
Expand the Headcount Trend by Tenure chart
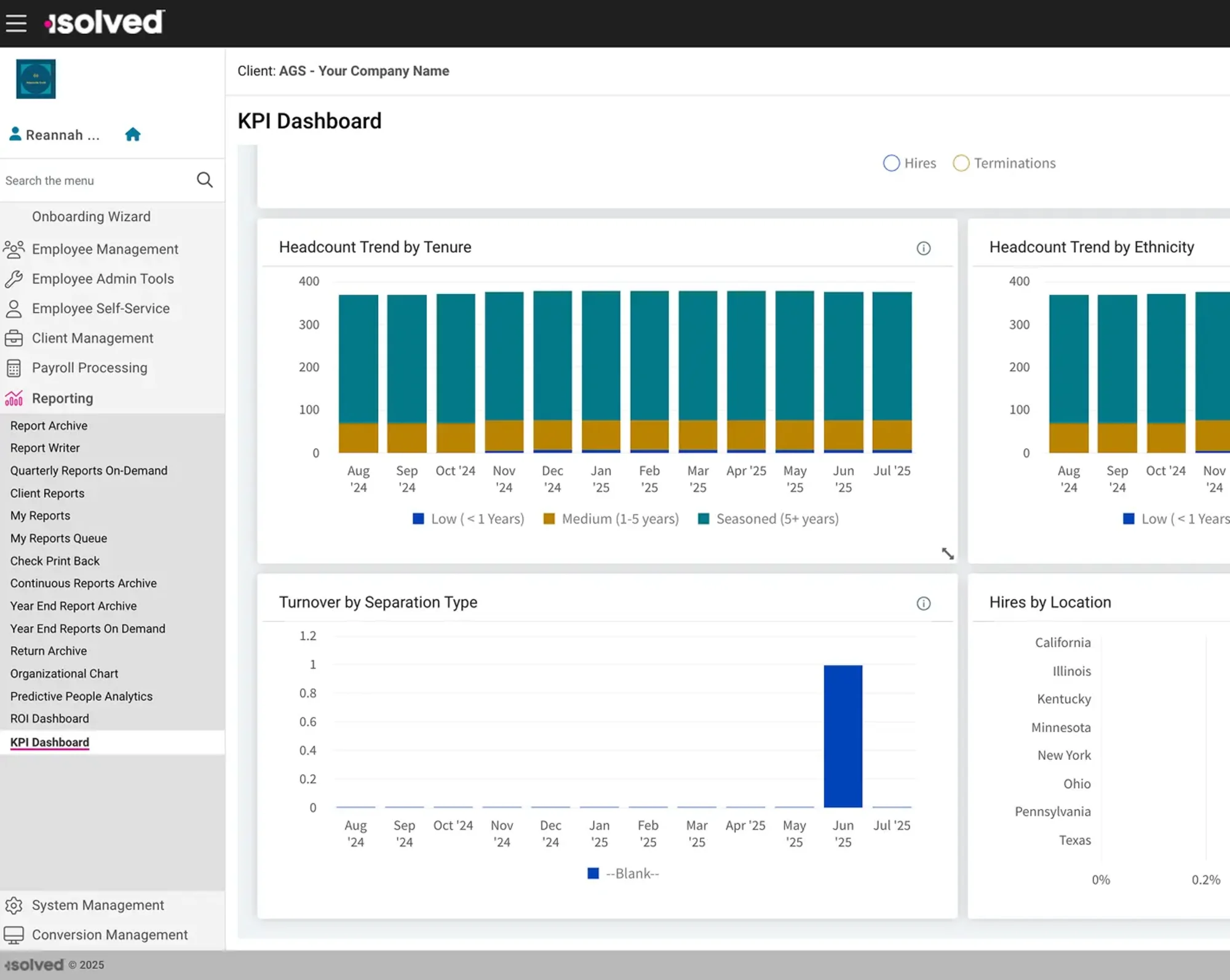pos(948,554)
